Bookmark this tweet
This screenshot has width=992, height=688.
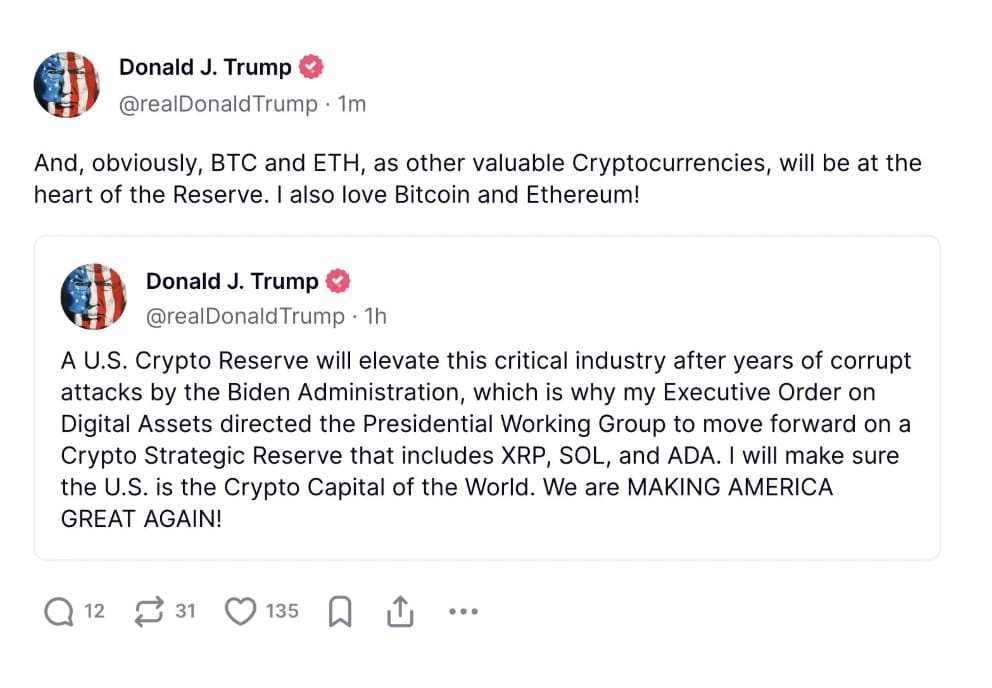tap(341, 610)
